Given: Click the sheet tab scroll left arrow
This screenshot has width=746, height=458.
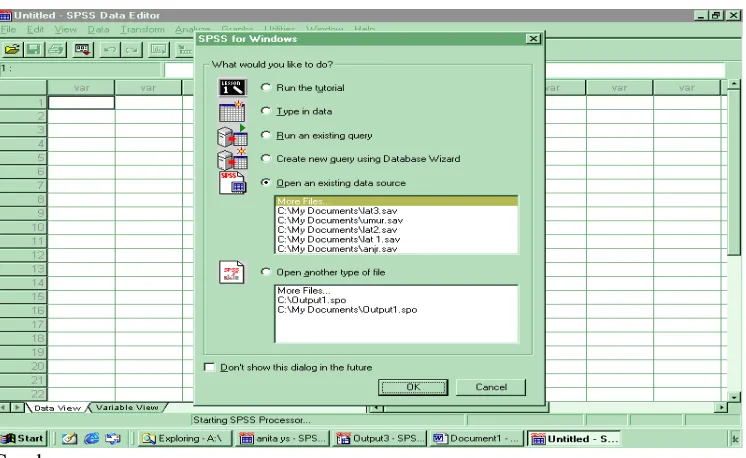Looking at the screenshot, I should (5, 408).
